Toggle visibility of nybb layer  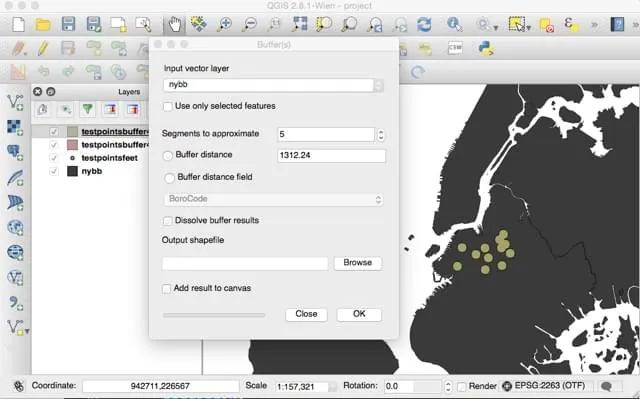(x=53, y=171)
